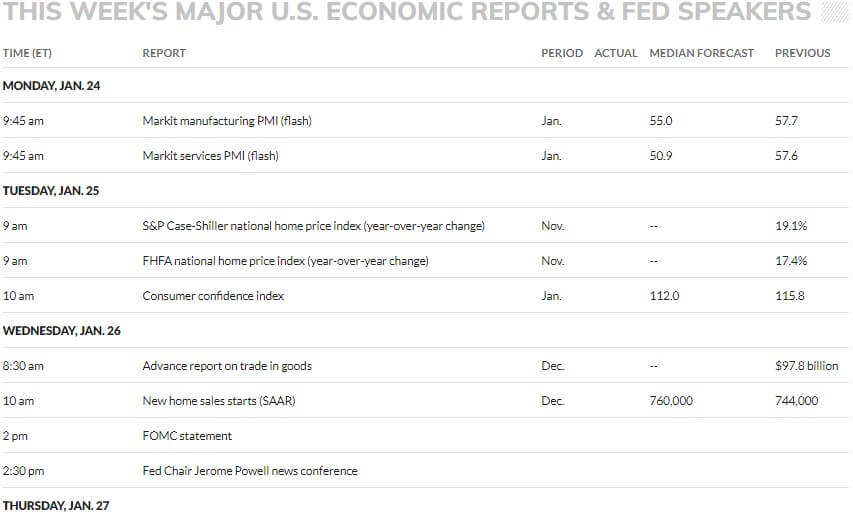
Task: Select the S&P Case-Shiller home price index row
Action: click(x=425, y=225)
